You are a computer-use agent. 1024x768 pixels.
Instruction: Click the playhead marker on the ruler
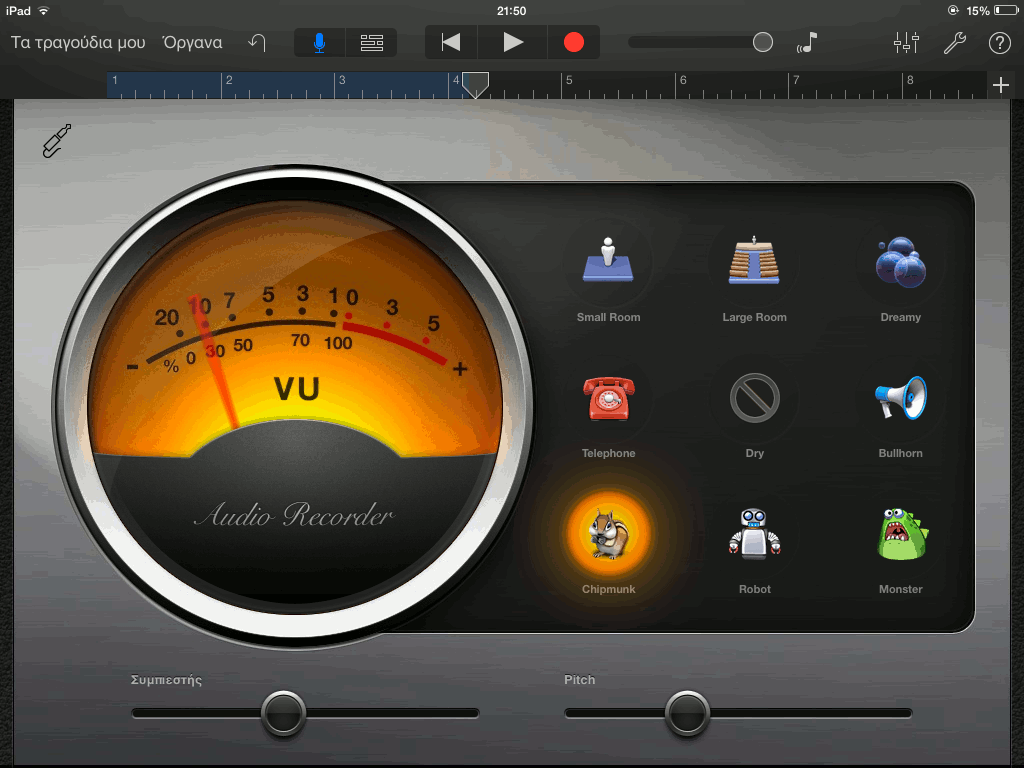(475, 85)
